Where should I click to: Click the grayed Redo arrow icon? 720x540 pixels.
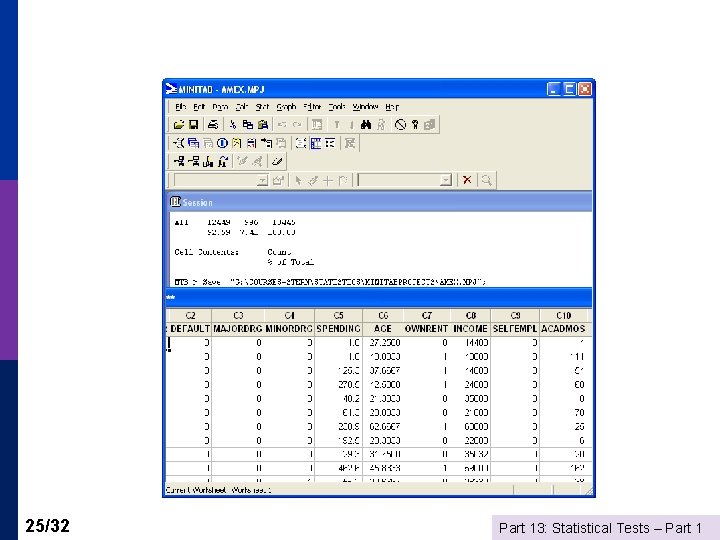[x=297, y=124]
